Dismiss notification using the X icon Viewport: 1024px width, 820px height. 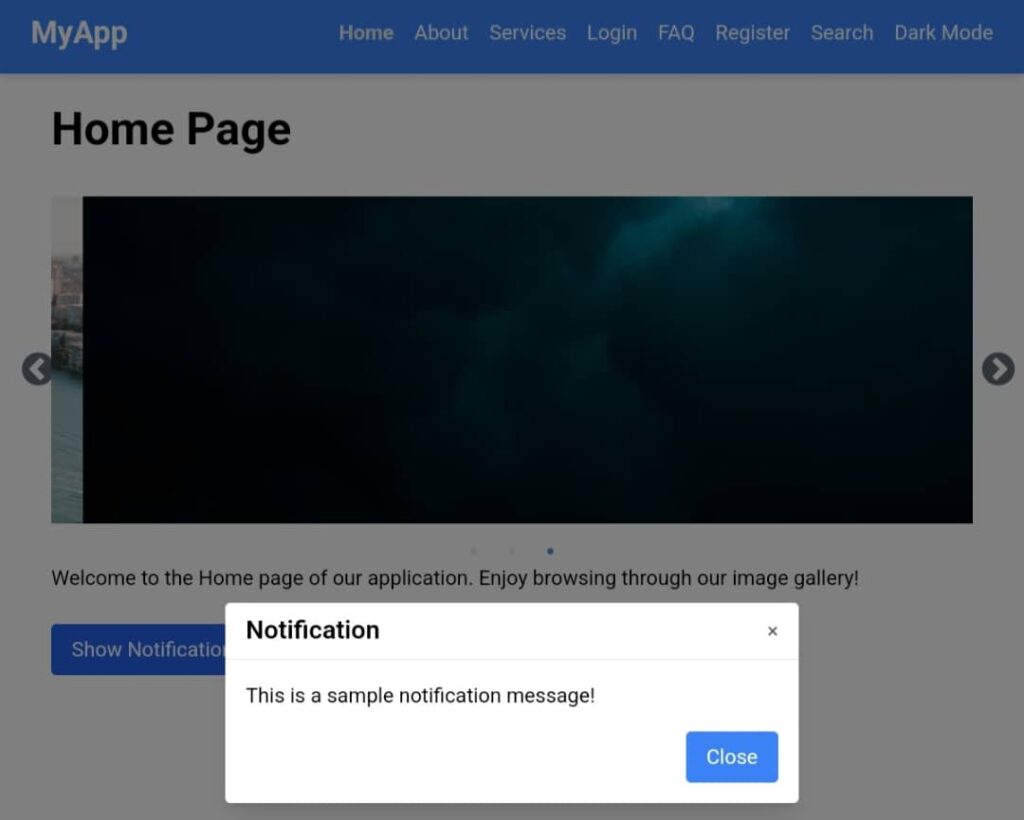[772, 631]
